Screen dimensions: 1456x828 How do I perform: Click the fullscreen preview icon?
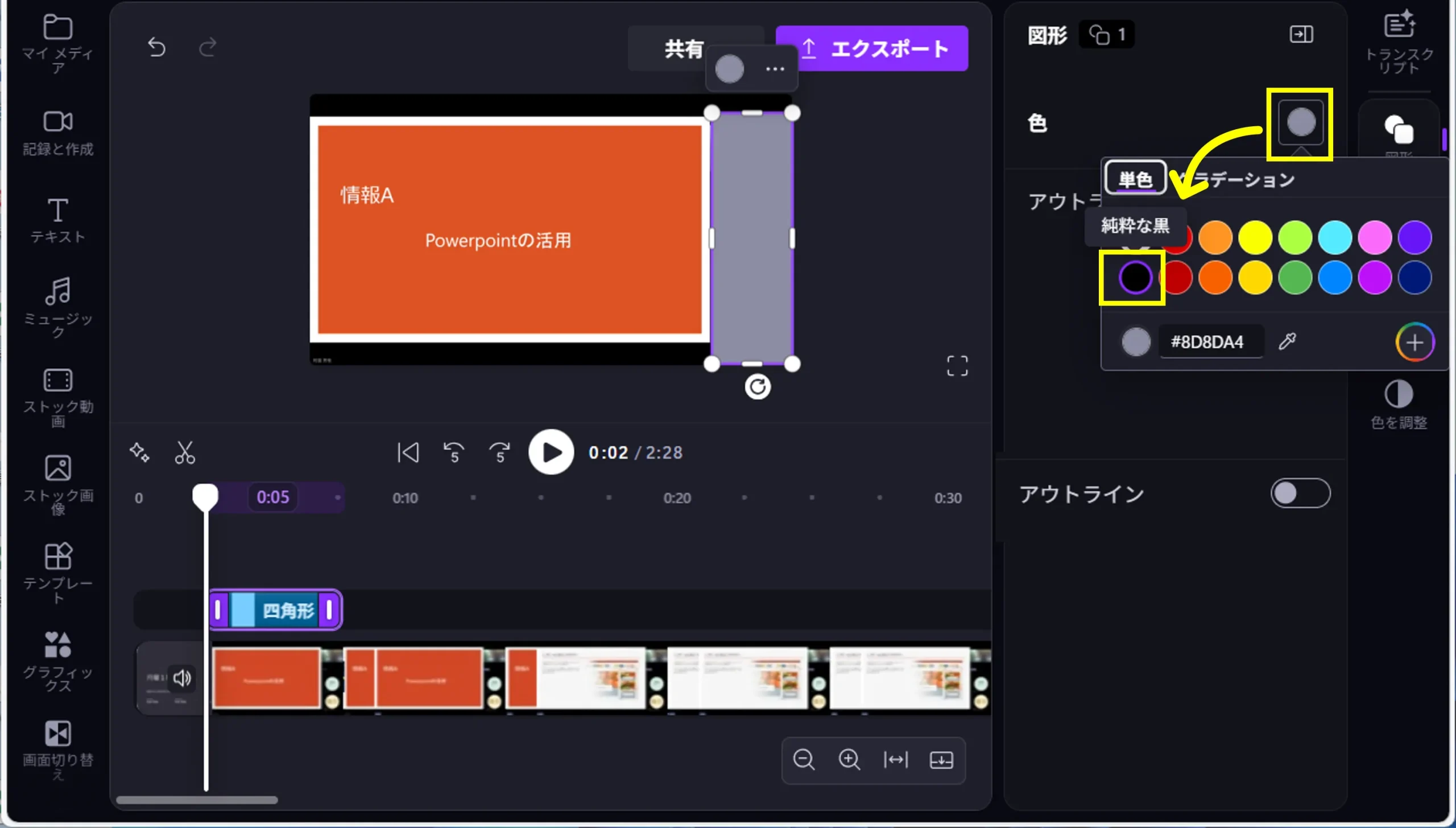tap(957, 366)
